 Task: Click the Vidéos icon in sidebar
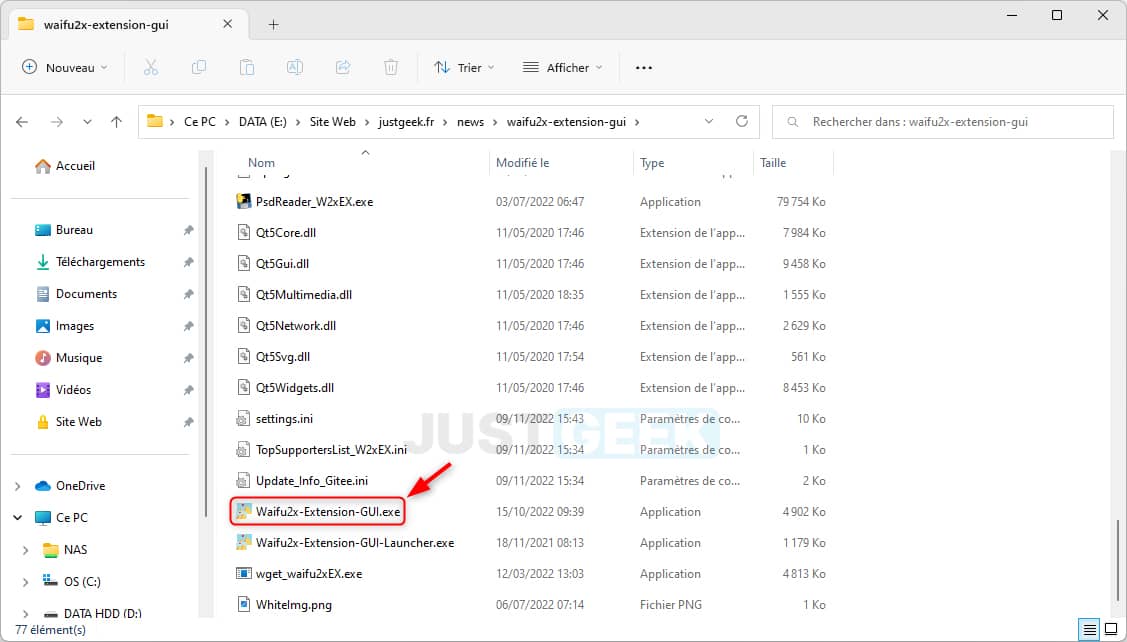[x=43, y=390]
